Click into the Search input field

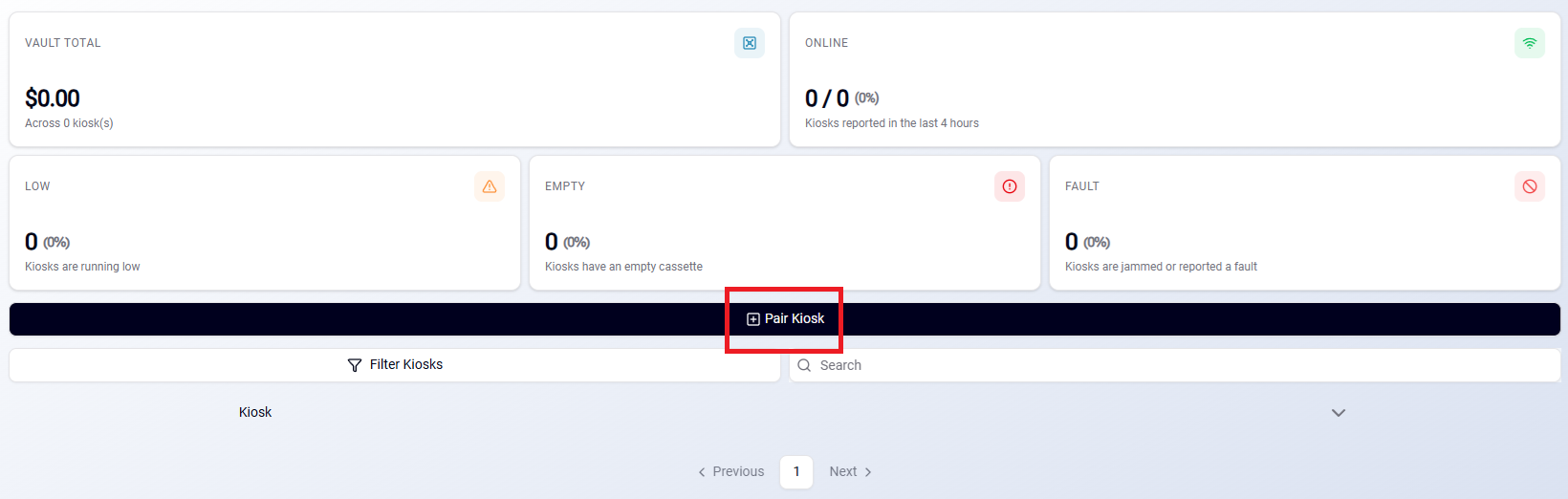[x=1175, y=365]
